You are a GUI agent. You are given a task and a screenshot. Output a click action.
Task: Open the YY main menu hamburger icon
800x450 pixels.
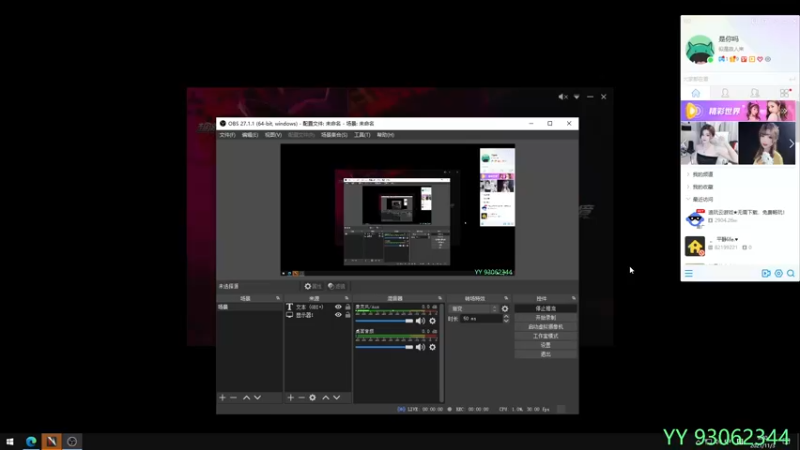pos(689,273)
